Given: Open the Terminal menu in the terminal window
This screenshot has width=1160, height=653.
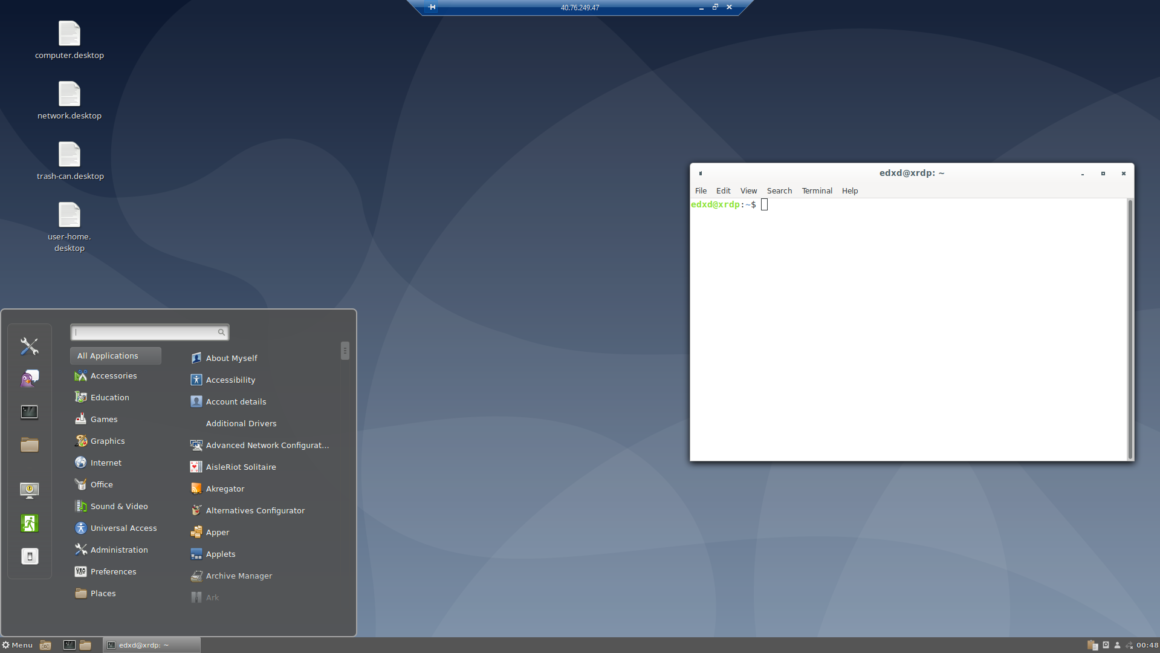Looking at the screenshot, I should tap(817, 190).
